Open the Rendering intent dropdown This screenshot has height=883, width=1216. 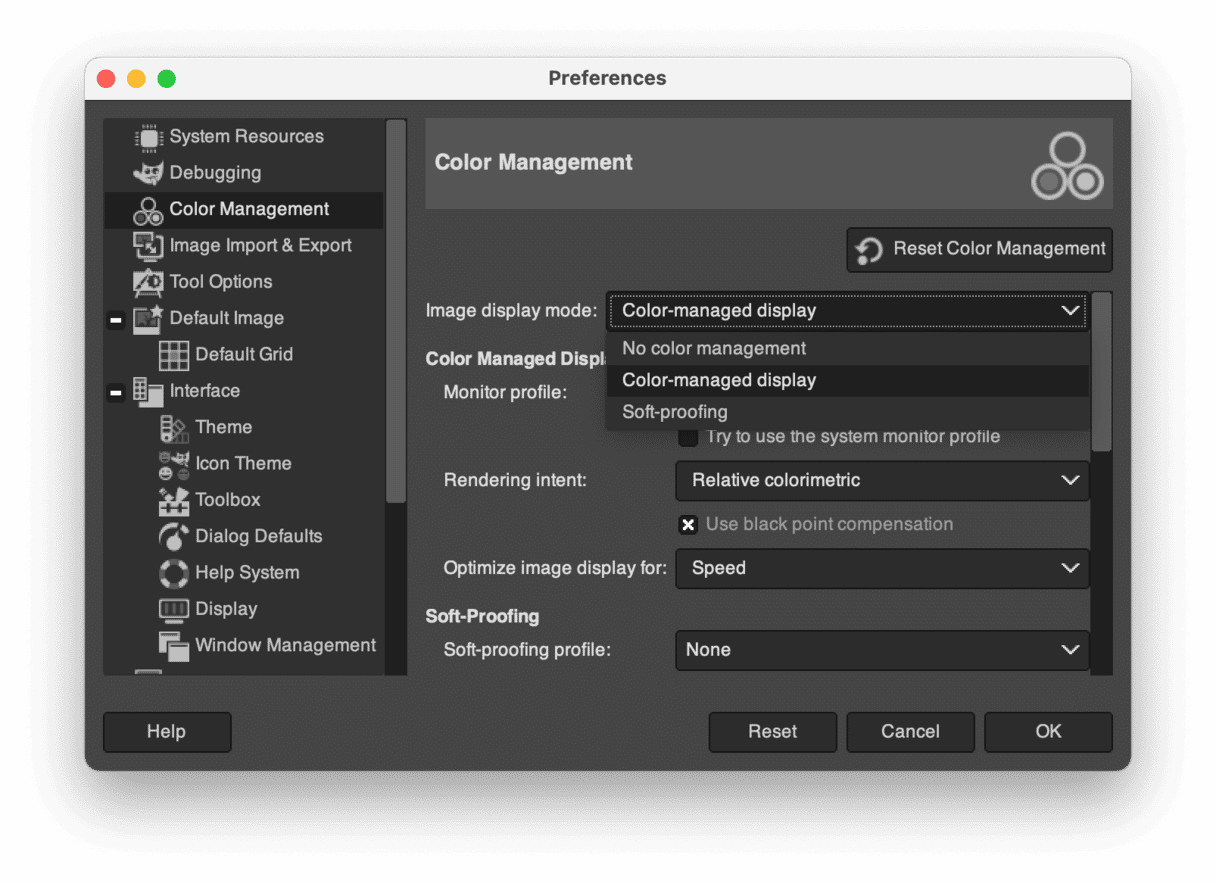(882, 481)
